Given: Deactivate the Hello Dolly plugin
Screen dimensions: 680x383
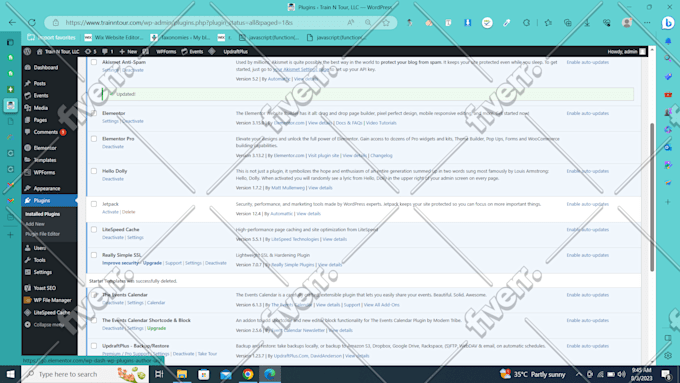Looking at the screenshot, I should tap(113, 179).
